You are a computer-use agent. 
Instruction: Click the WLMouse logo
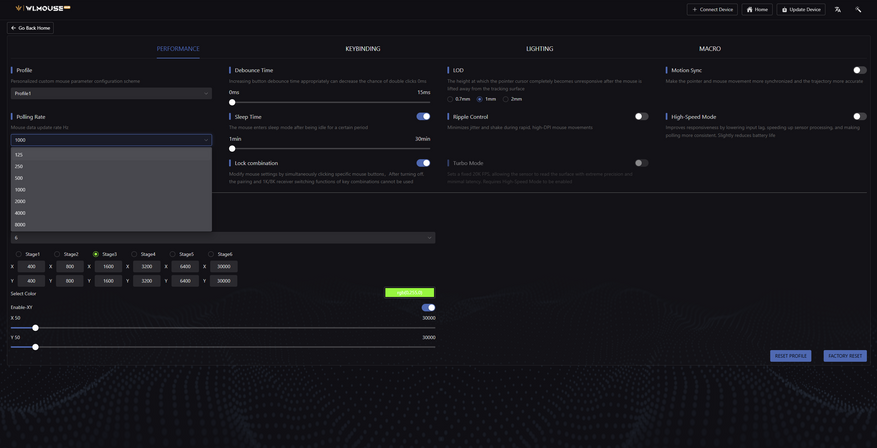pyautogui.click(x=43, y=8)
